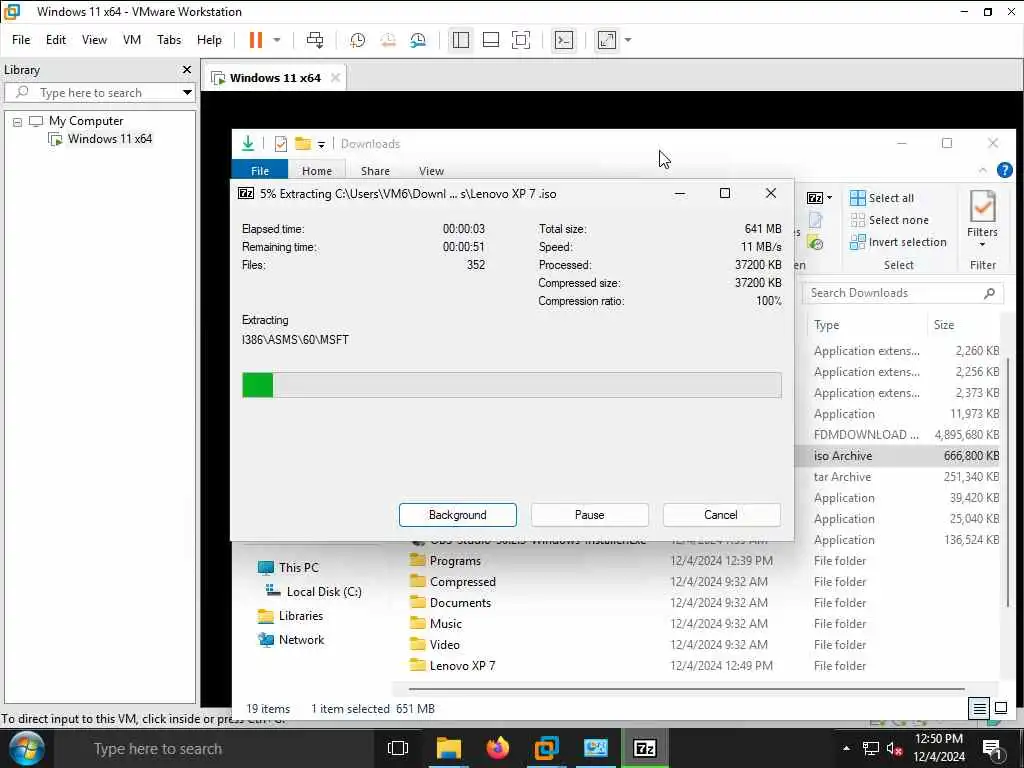
Task: Revert VM to the previous snapshot
Action: [388, 40]
